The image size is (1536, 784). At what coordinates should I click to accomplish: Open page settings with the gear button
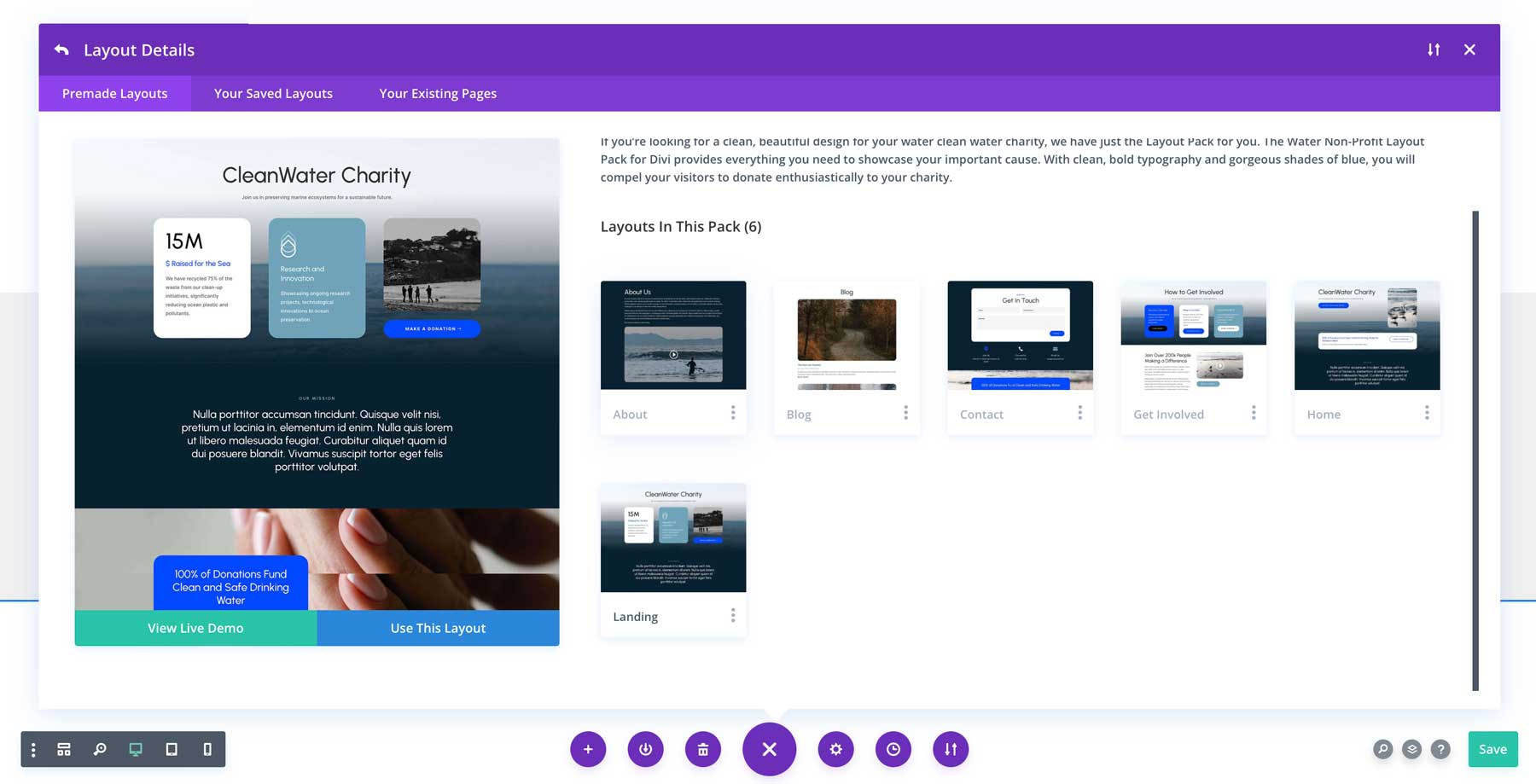coord(835,749)
